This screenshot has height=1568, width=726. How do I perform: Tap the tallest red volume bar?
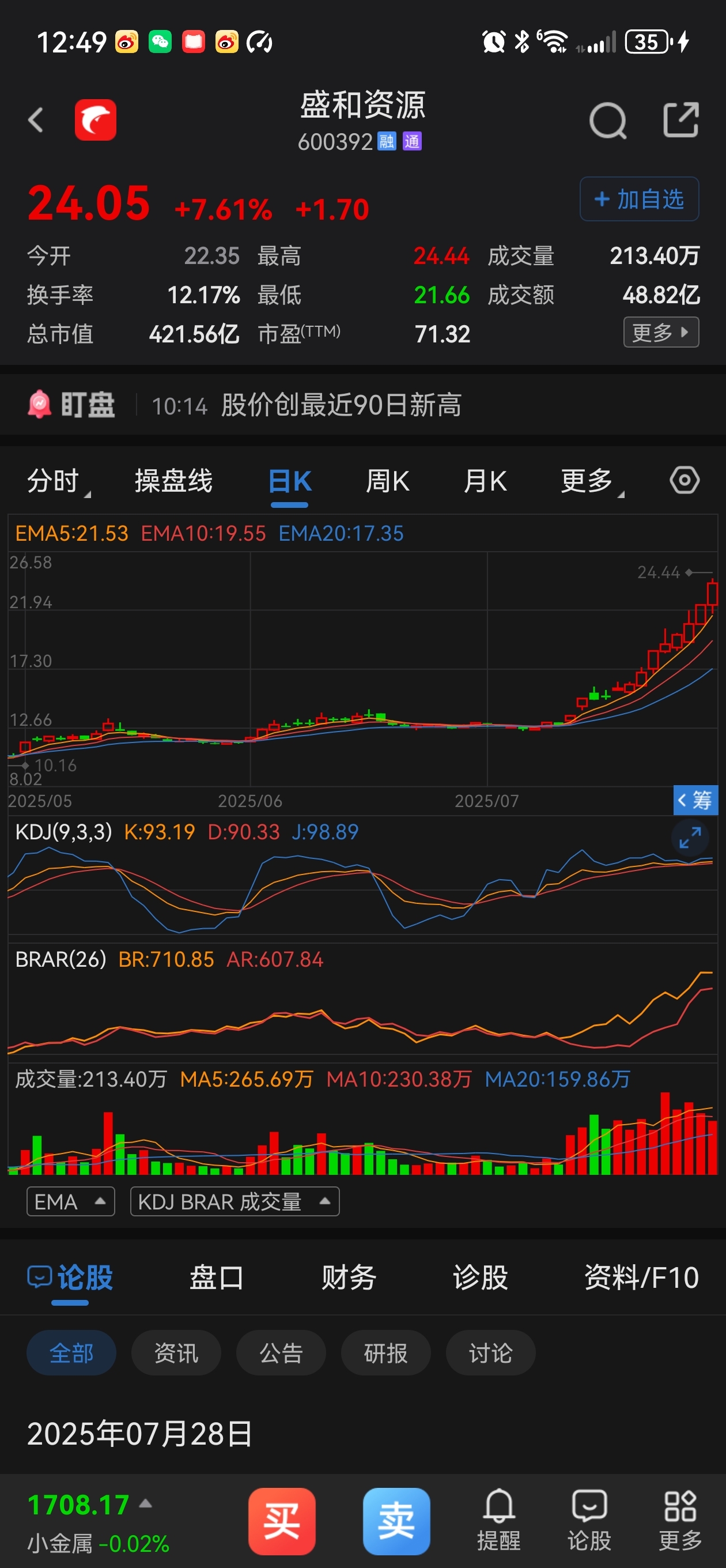pos(665,1133)
